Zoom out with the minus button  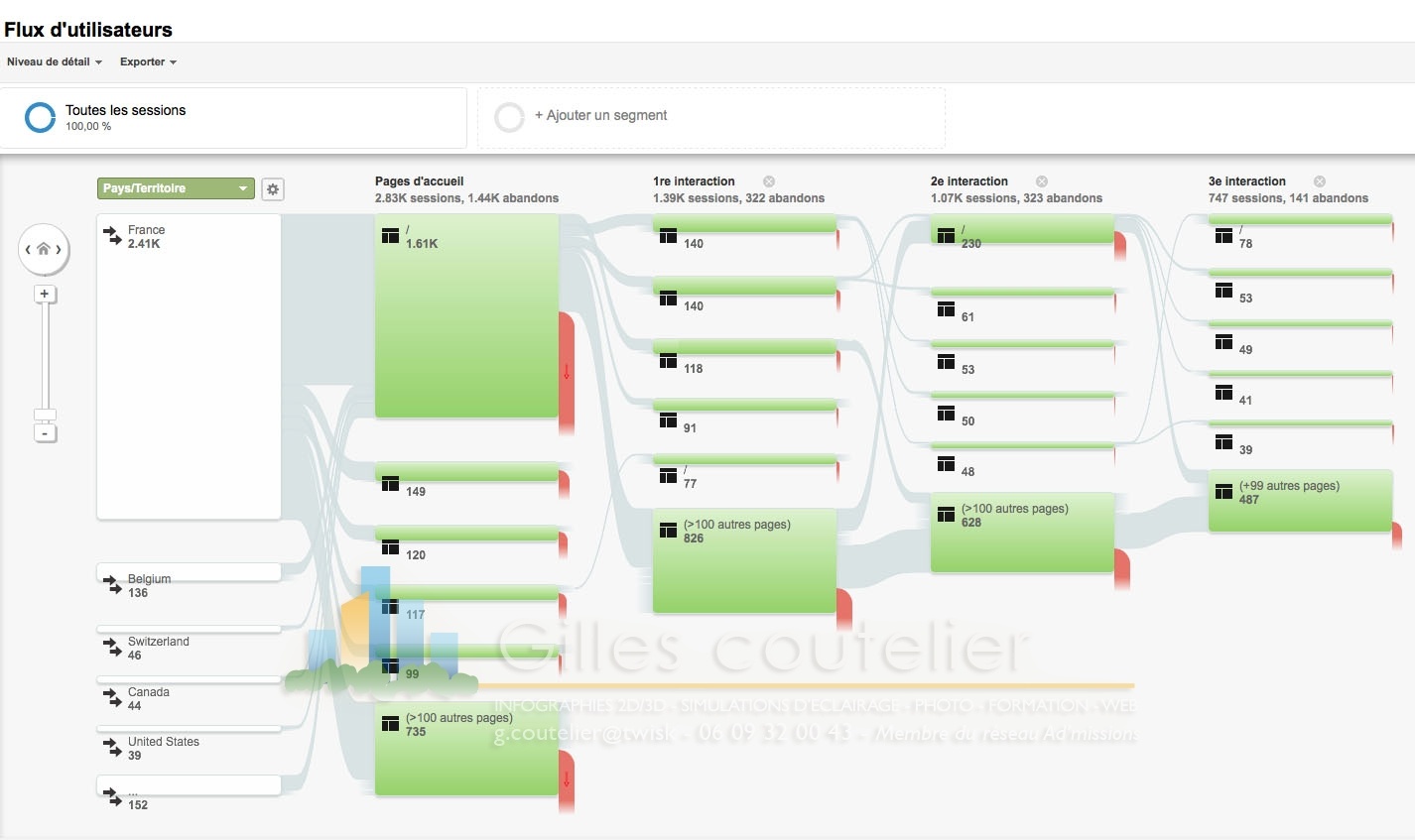[45, 433]
